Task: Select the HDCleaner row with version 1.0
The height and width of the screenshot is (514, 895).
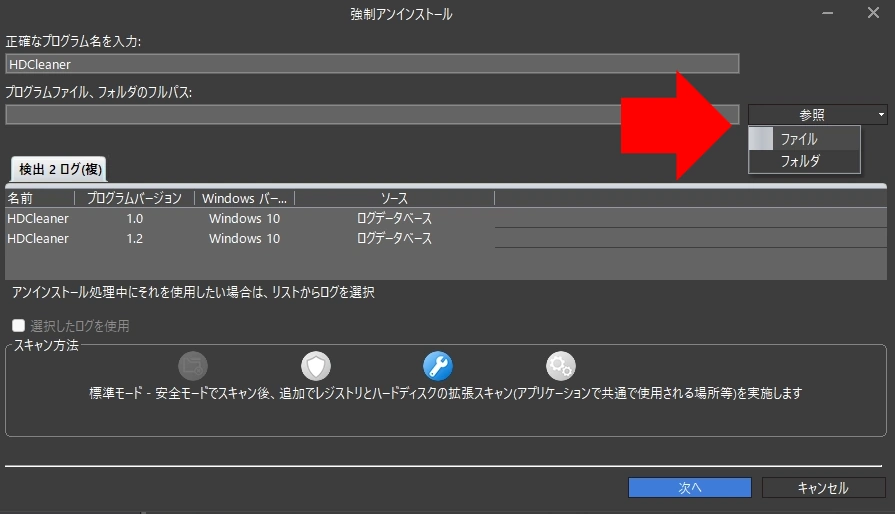Action: tap(446, 218)
